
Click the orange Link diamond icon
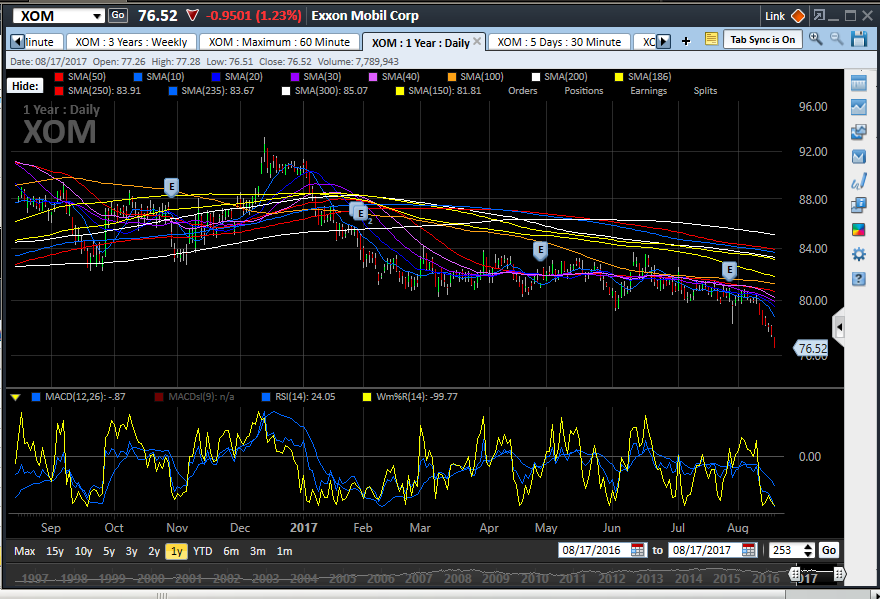point(798,16)
